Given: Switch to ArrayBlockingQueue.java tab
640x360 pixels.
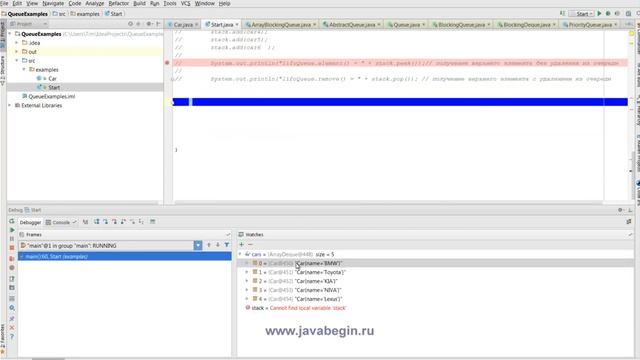Looking at the screenshot, I should [x=281, y=24].
